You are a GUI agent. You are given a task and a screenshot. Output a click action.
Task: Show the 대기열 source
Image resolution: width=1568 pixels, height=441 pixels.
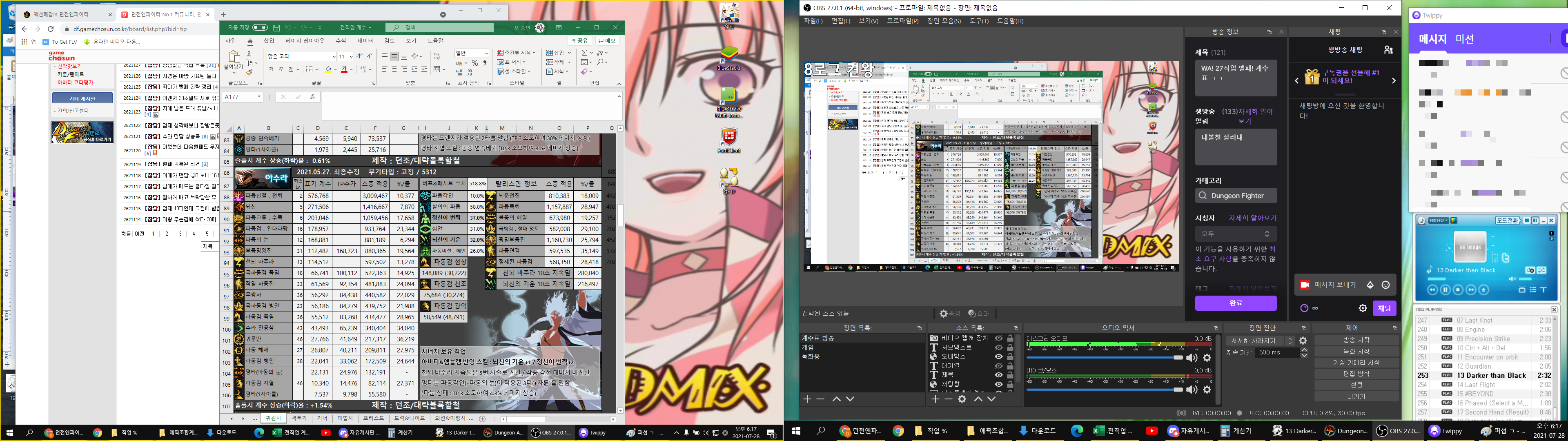tap(999, 366)
